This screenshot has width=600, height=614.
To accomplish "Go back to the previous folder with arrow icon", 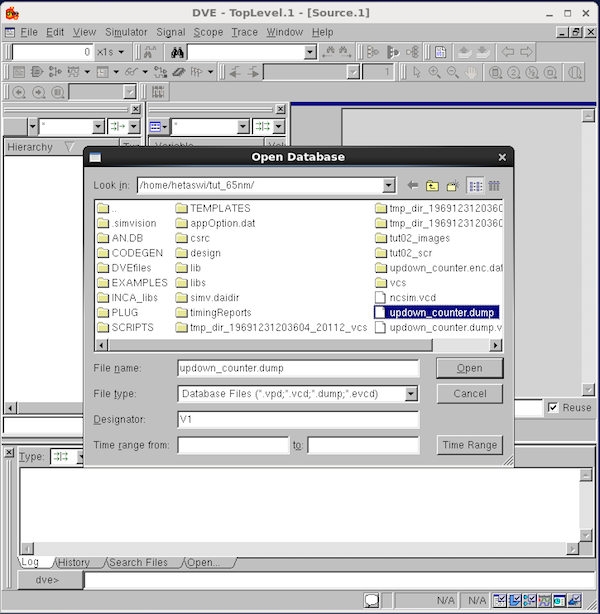I will pos(412,185).
